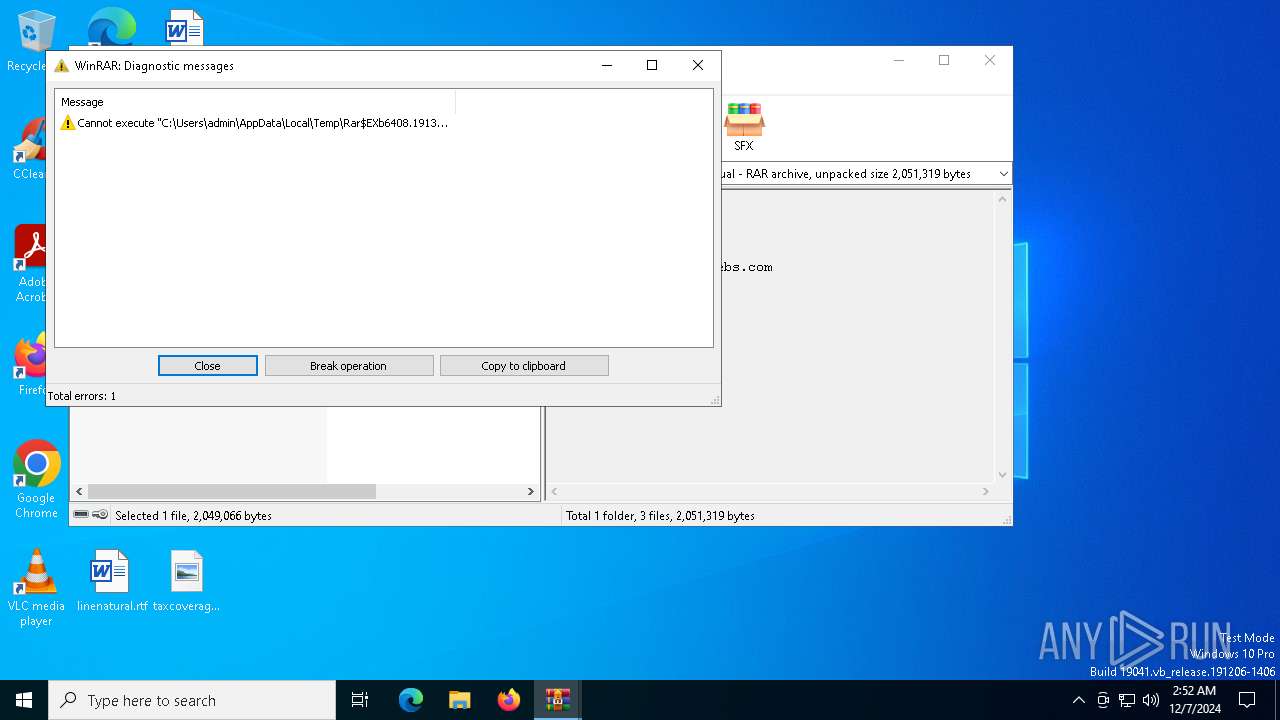Click the volume speaker icon in tray
Viewport: 1280px width, 720px height.
pos(1151,700)
